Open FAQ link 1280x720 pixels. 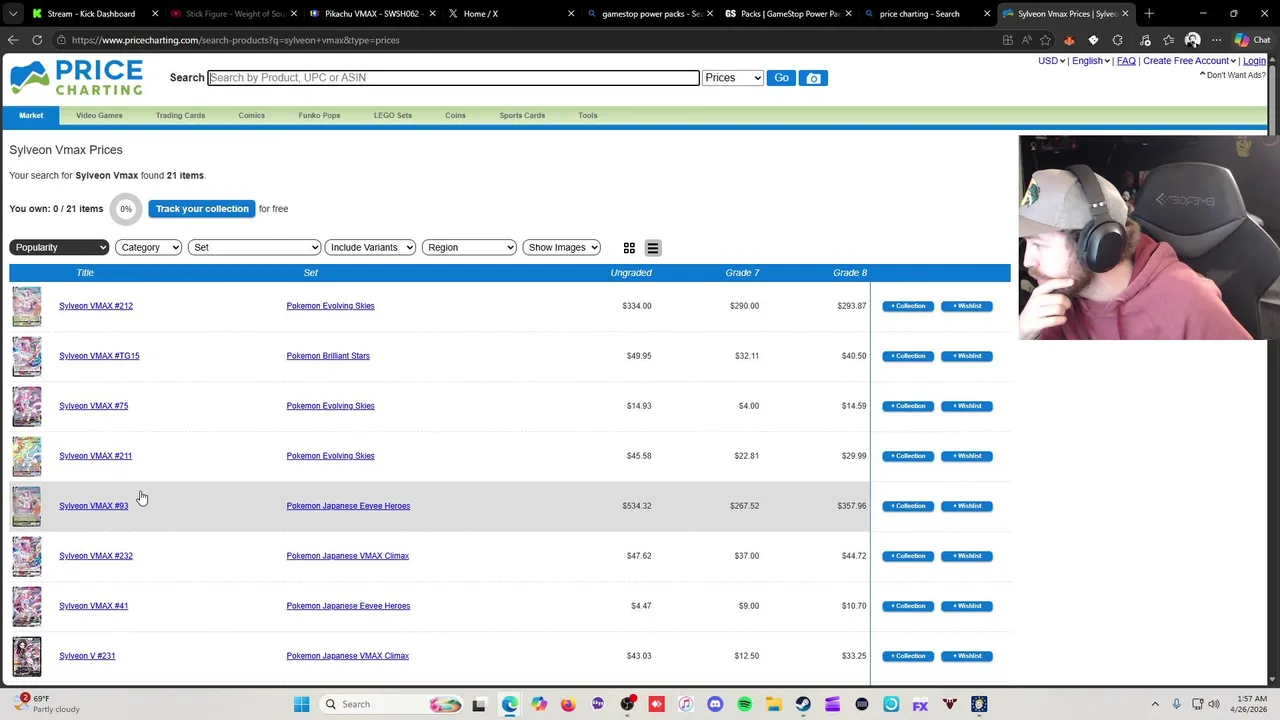[x=1126, y=61]
